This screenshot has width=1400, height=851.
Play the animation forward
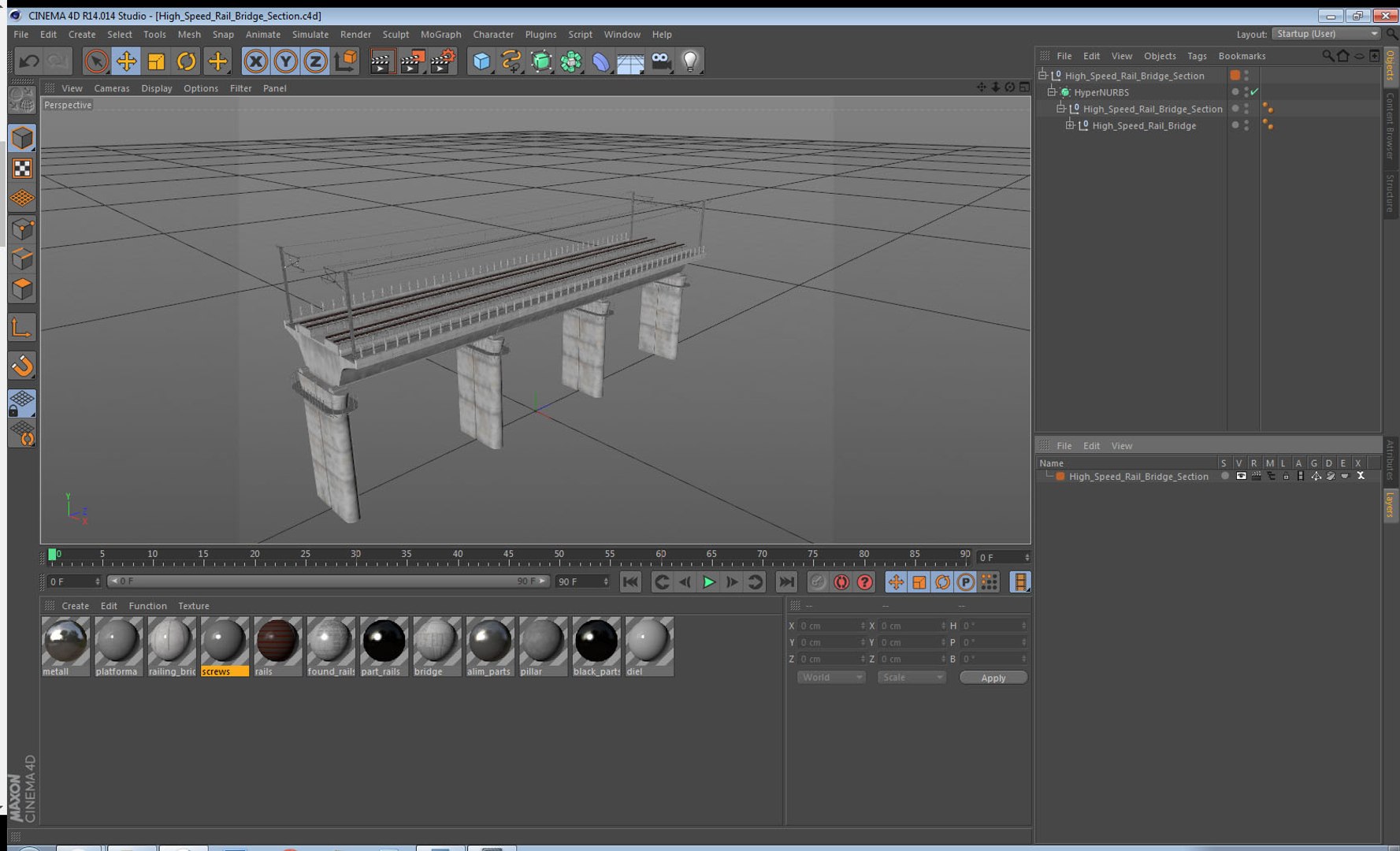(708, 582)
